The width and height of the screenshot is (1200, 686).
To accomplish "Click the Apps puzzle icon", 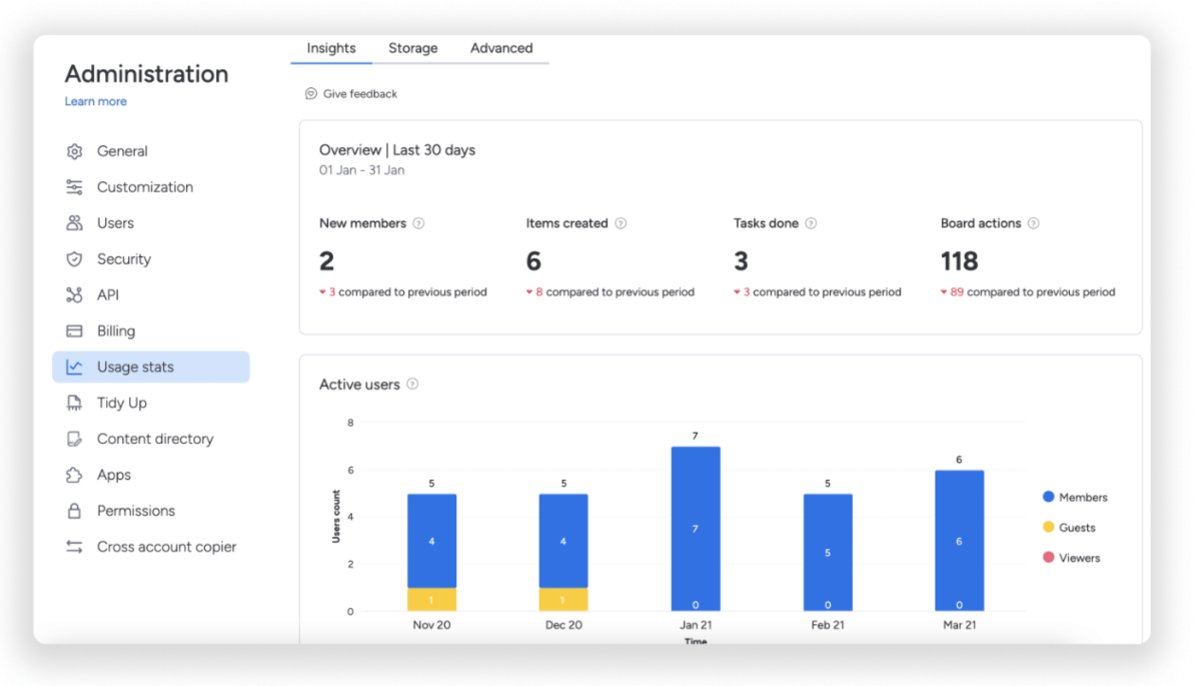I will (74, 475).
